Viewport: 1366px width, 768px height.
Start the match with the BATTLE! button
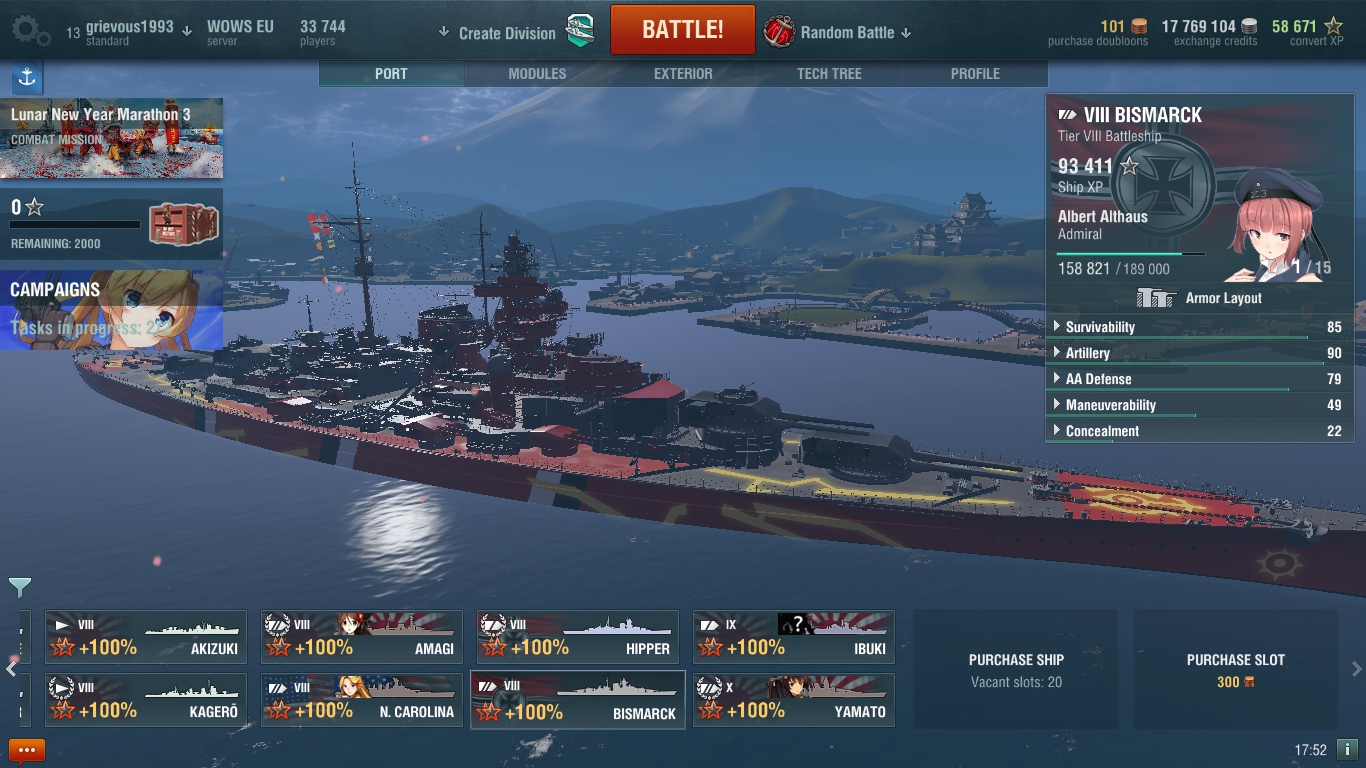[x=683, y=30]
